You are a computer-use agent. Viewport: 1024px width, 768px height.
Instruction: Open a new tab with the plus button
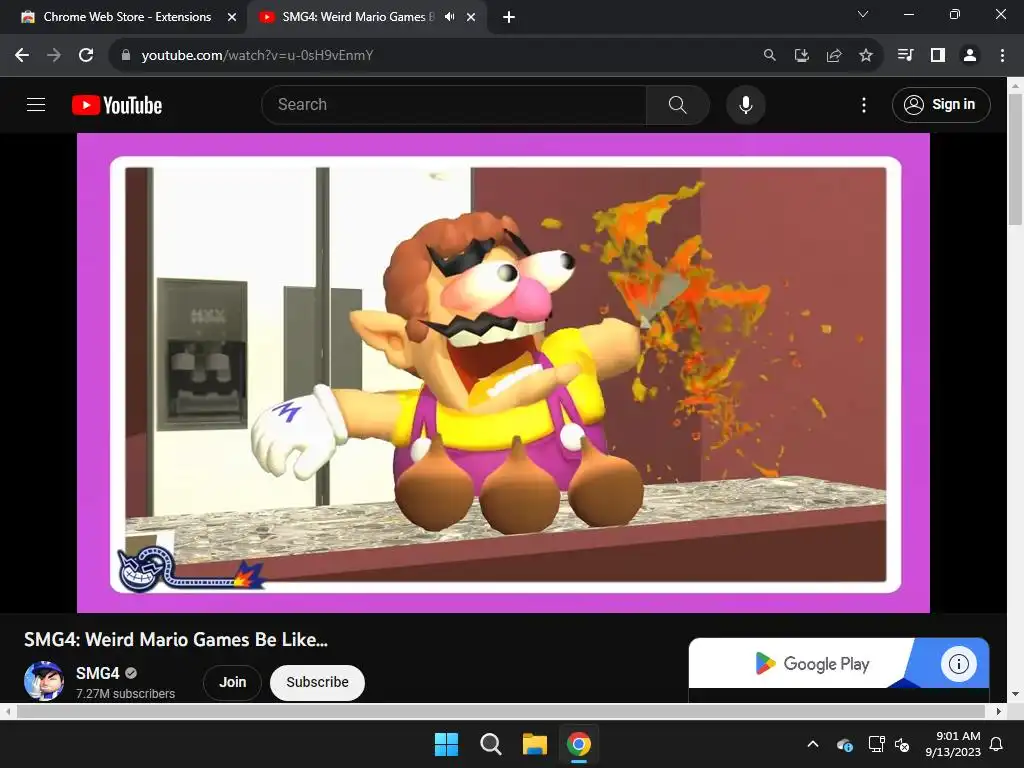(x=509, y=17)
